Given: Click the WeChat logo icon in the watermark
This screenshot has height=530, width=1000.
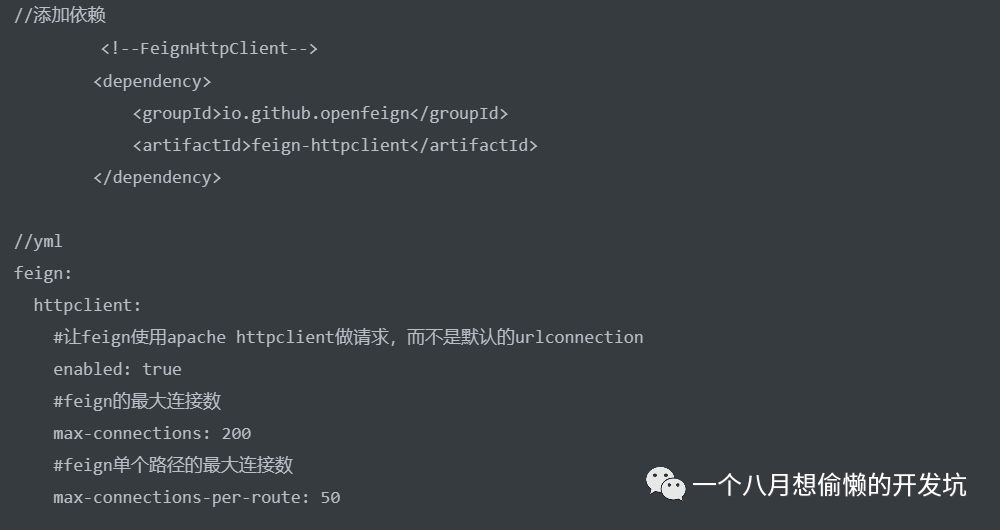Looking at the screenshot, I should pyautogui.click(x=665, y=485).
